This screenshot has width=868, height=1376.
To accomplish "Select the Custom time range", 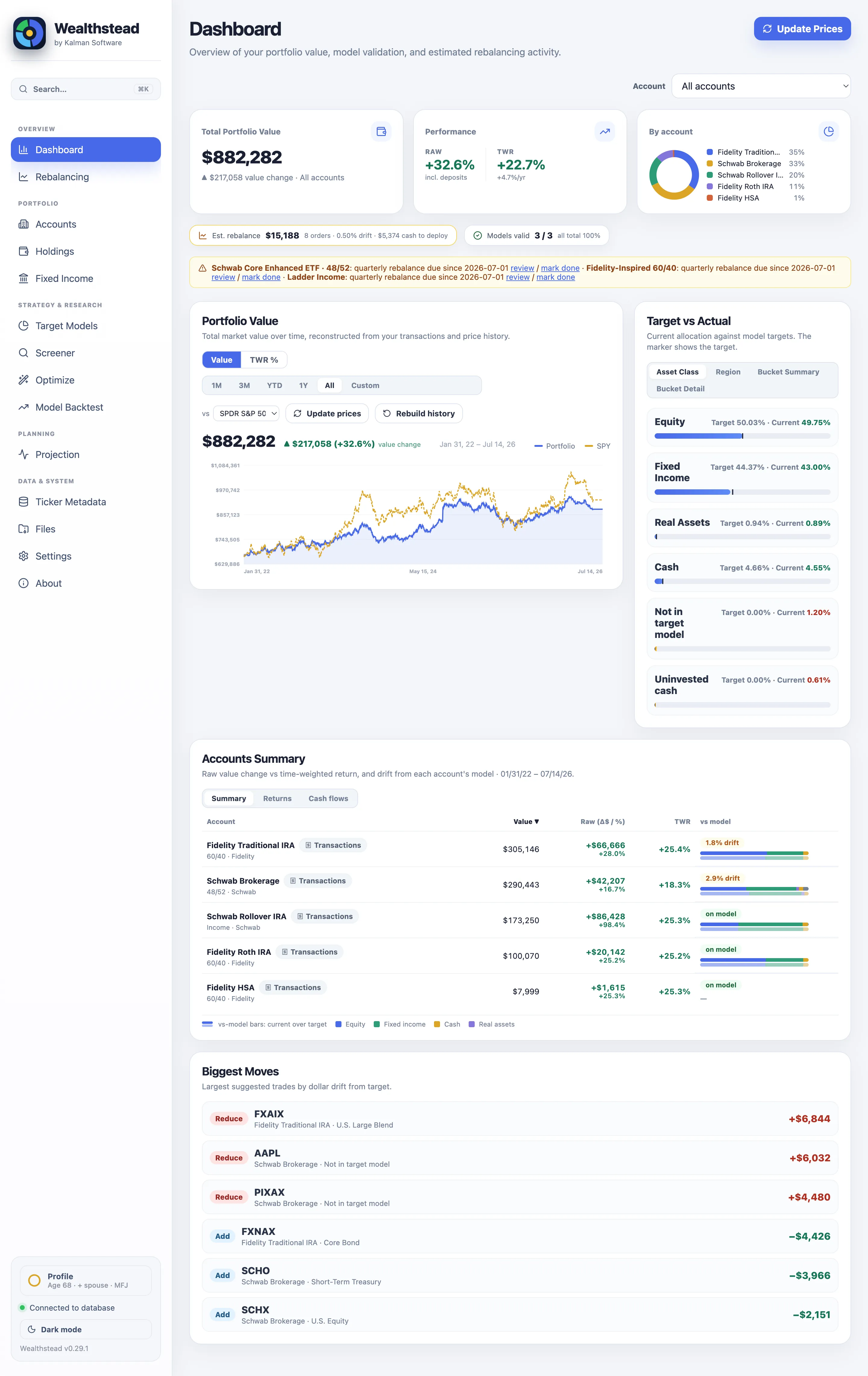I will (x=366, y=386).
